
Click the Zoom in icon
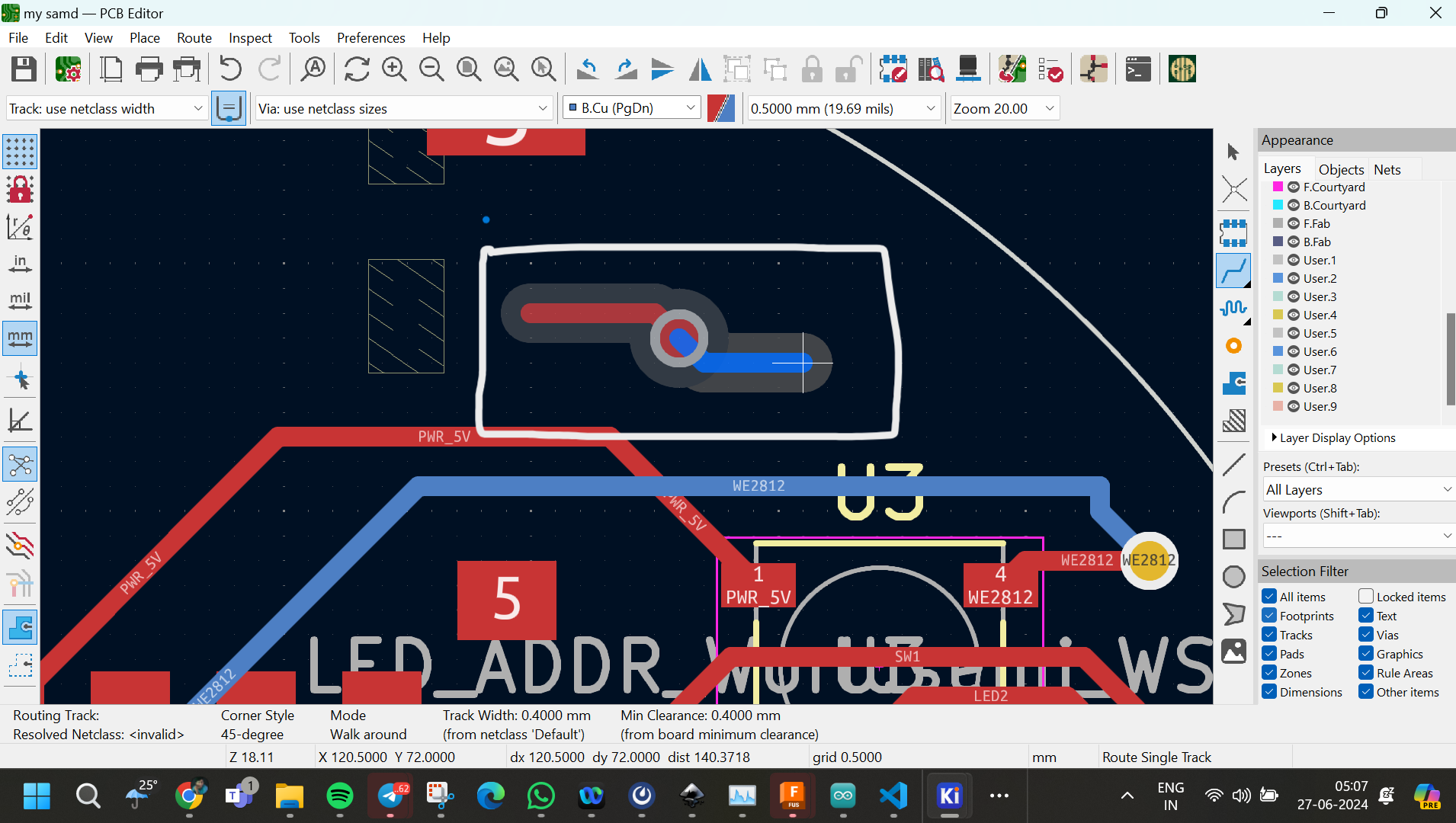394,69
